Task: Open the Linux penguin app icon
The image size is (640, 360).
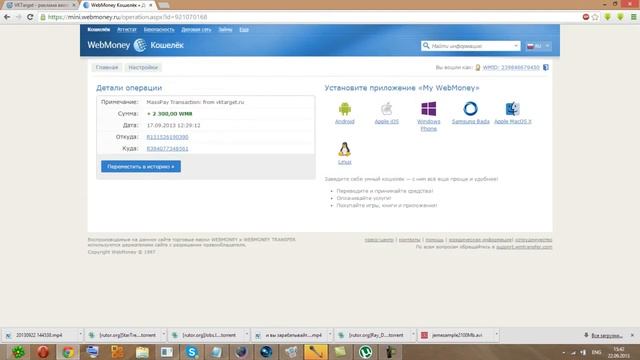Action: click(x=344, y=149)
